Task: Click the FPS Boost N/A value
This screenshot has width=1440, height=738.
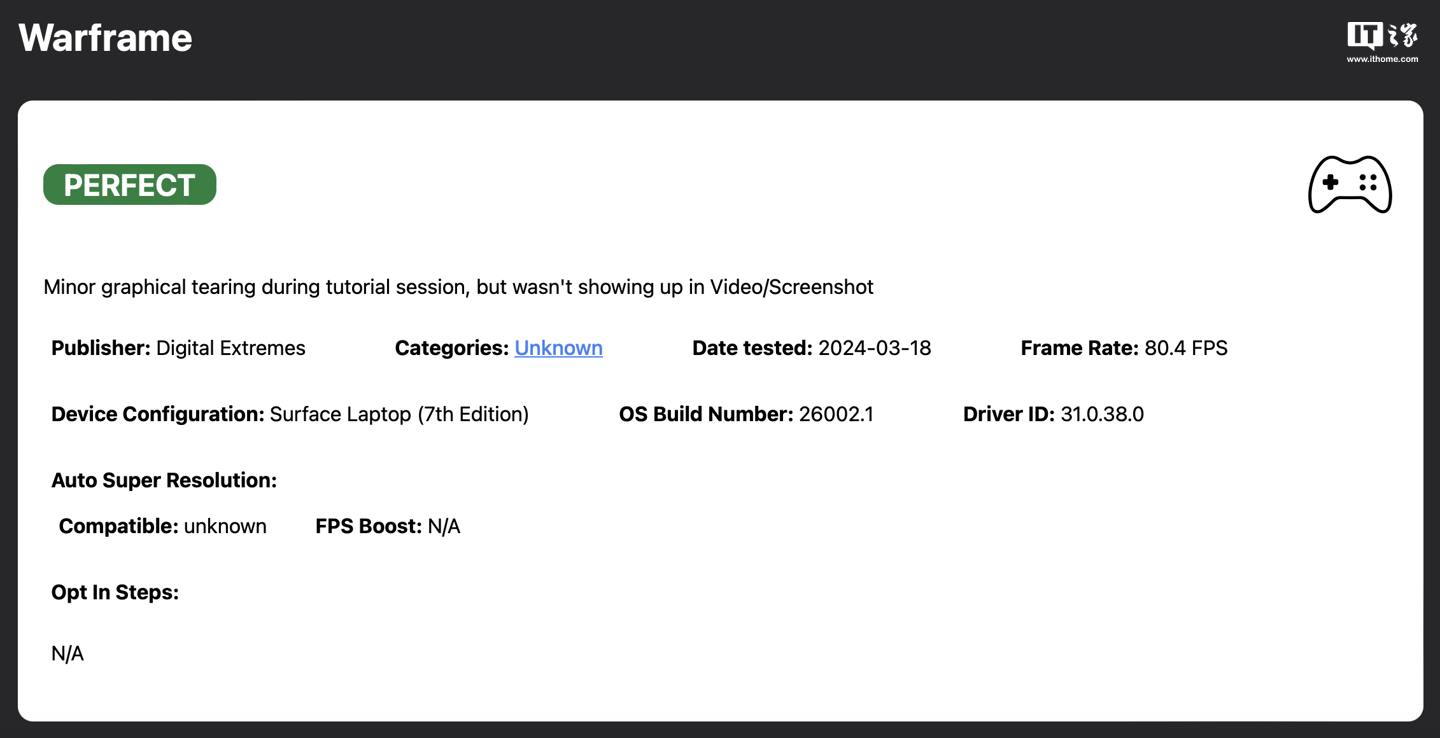Action: [x=444, y=526]
